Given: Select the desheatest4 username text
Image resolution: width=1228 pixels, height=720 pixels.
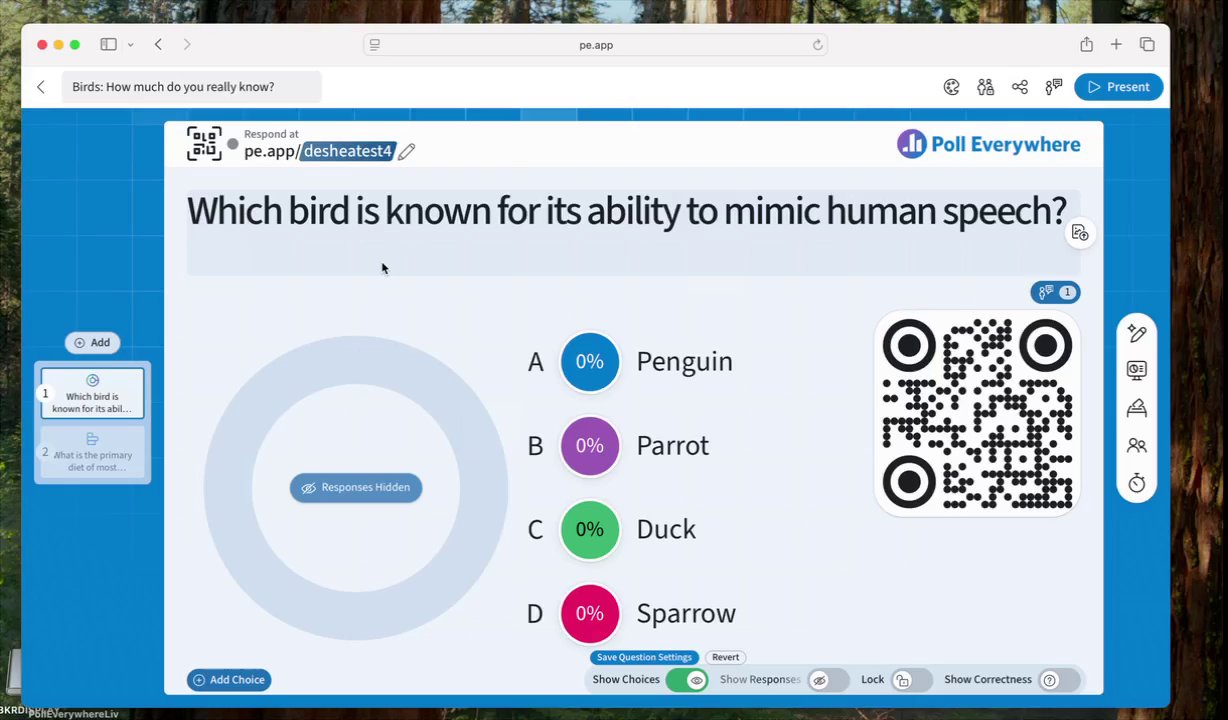Looking at the screenshot, I should (x=348, y=151).
